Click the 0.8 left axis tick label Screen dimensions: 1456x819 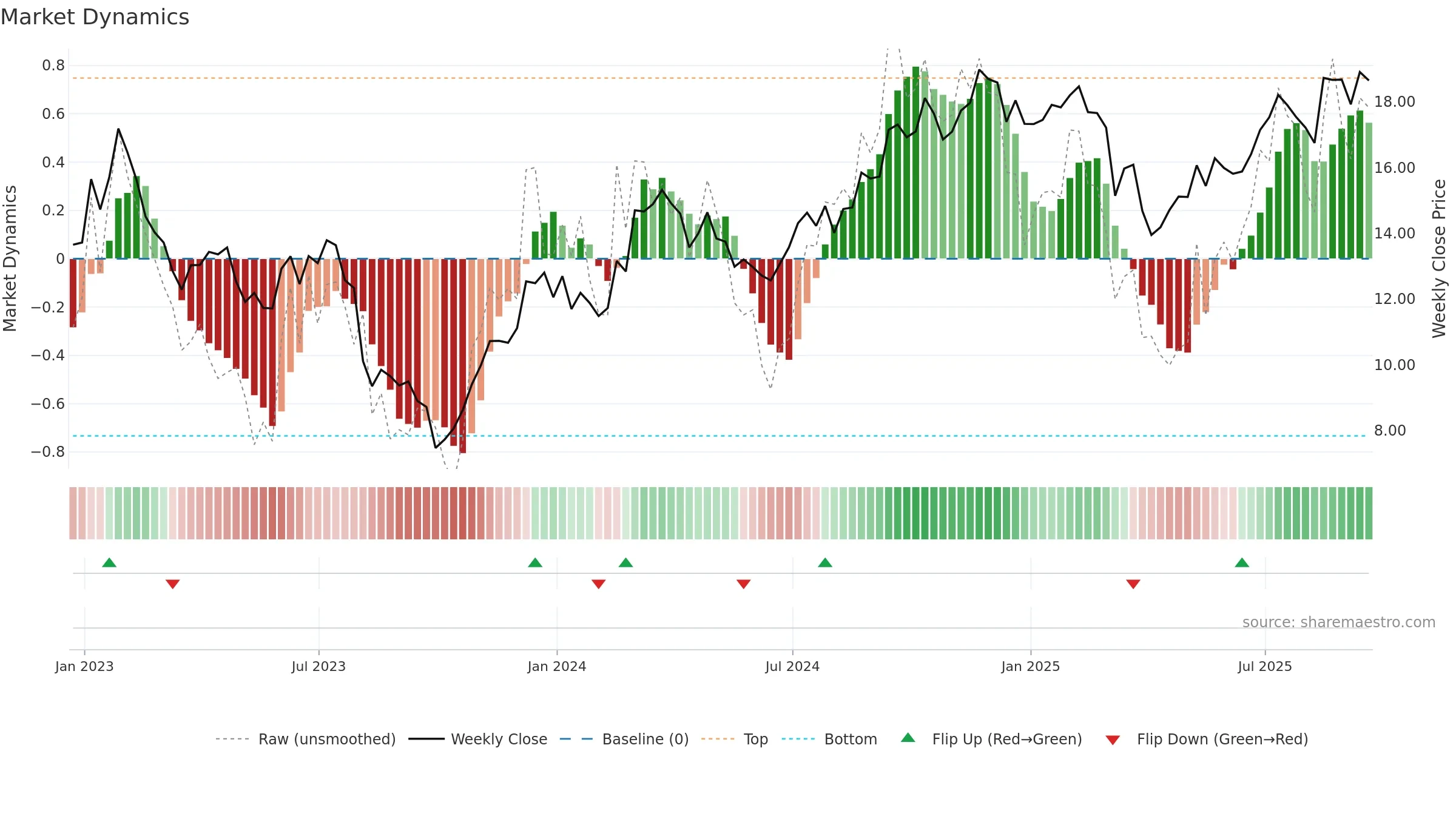[53, 66]
